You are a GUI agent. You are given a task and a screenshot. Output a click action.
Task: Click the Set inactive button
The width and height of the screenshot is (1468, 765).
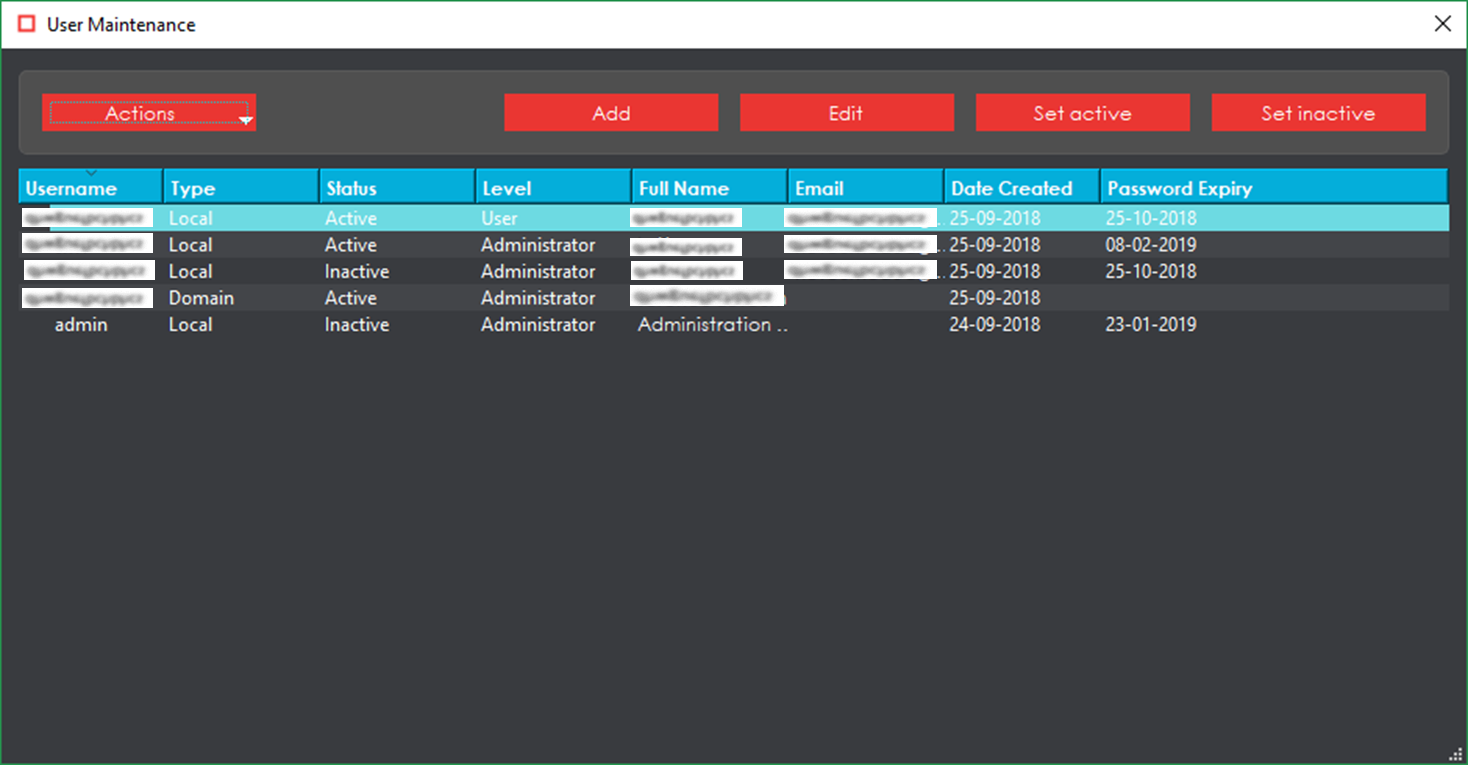(1317, 113)
